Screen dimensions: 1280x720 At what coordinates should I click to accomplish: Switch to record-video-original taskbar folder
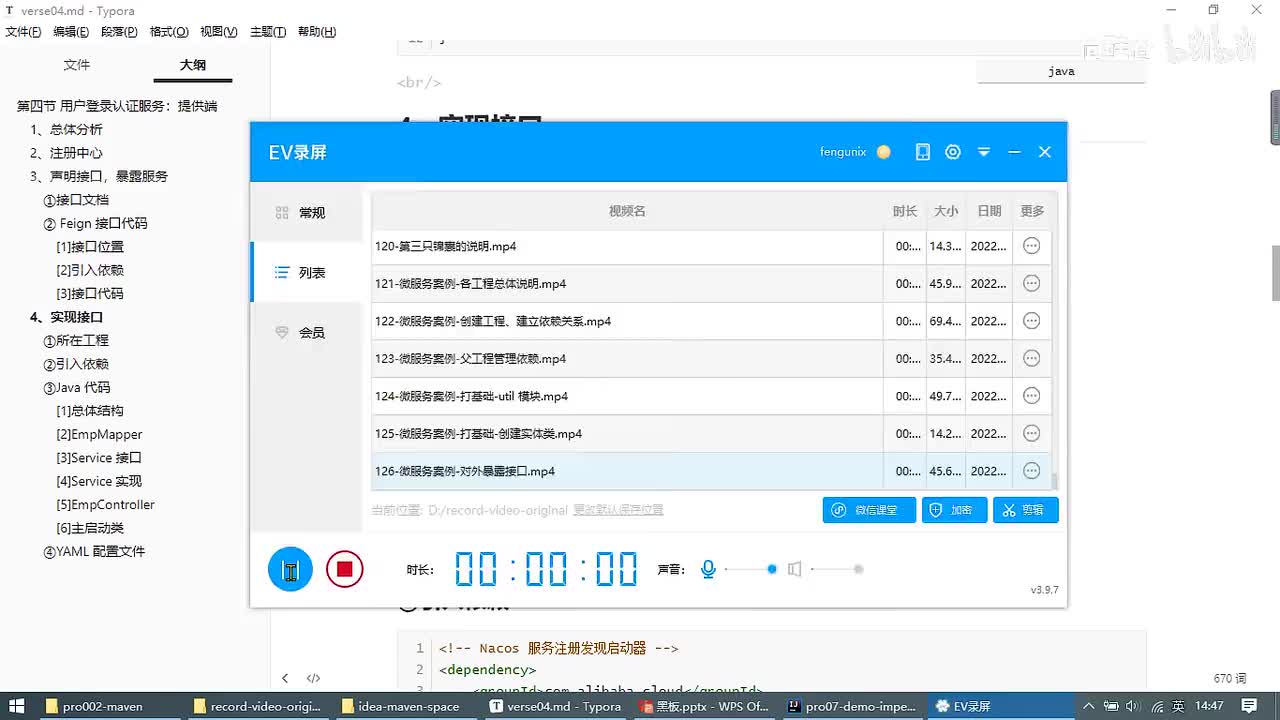point(258,706)
